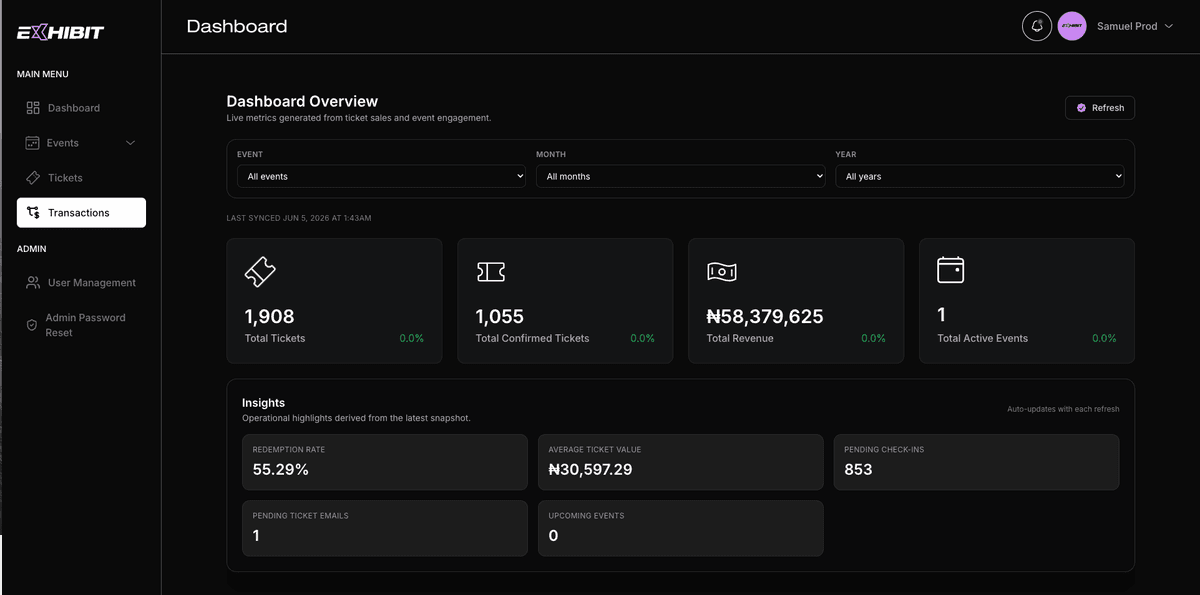This screenshot has width=1200, height=595.
Task: Click the Total Confirmed Tickets coupon icon
Action: tap(491, 271)
